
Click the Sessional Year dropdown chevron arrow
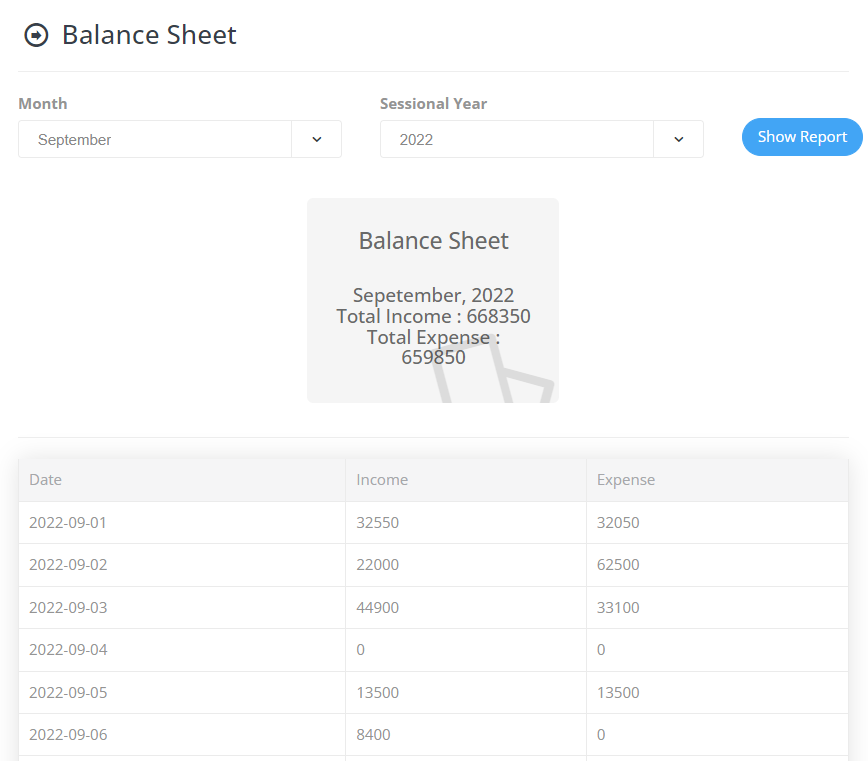click(x=679, y=139)
